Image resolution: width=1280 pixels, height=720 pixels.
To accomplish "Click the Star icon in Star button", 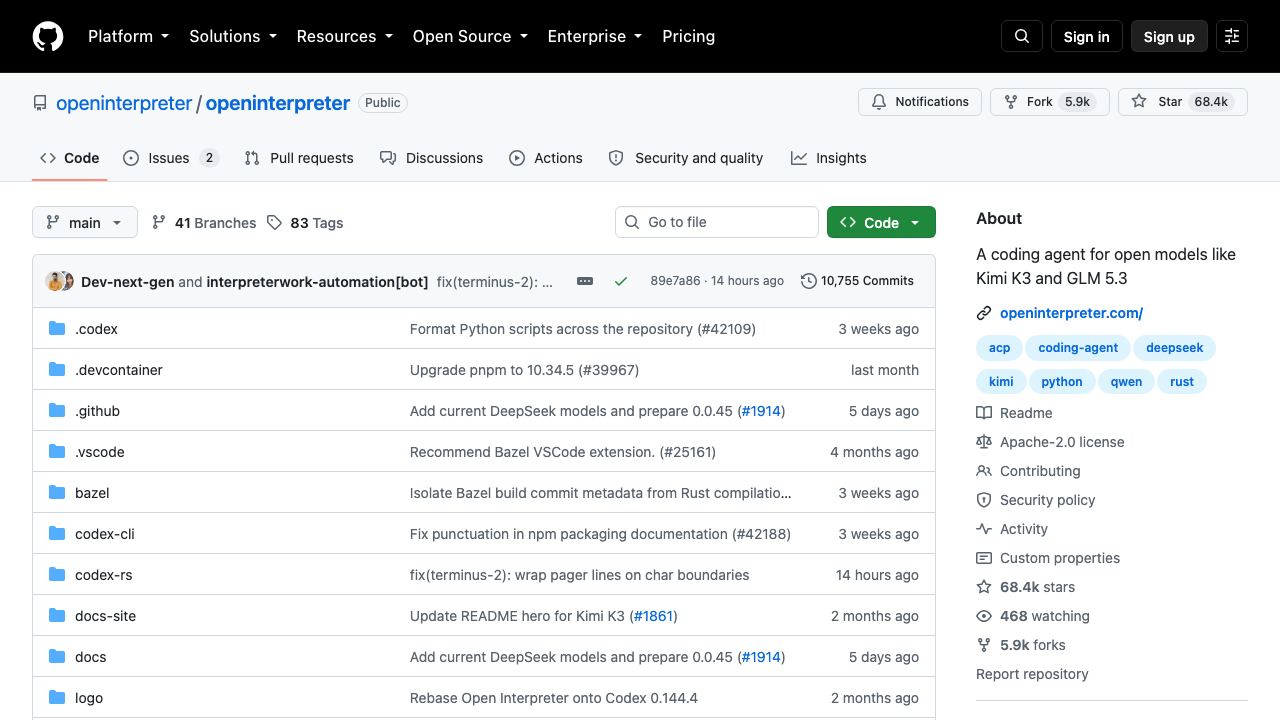I will click(x=1139, y=102).
